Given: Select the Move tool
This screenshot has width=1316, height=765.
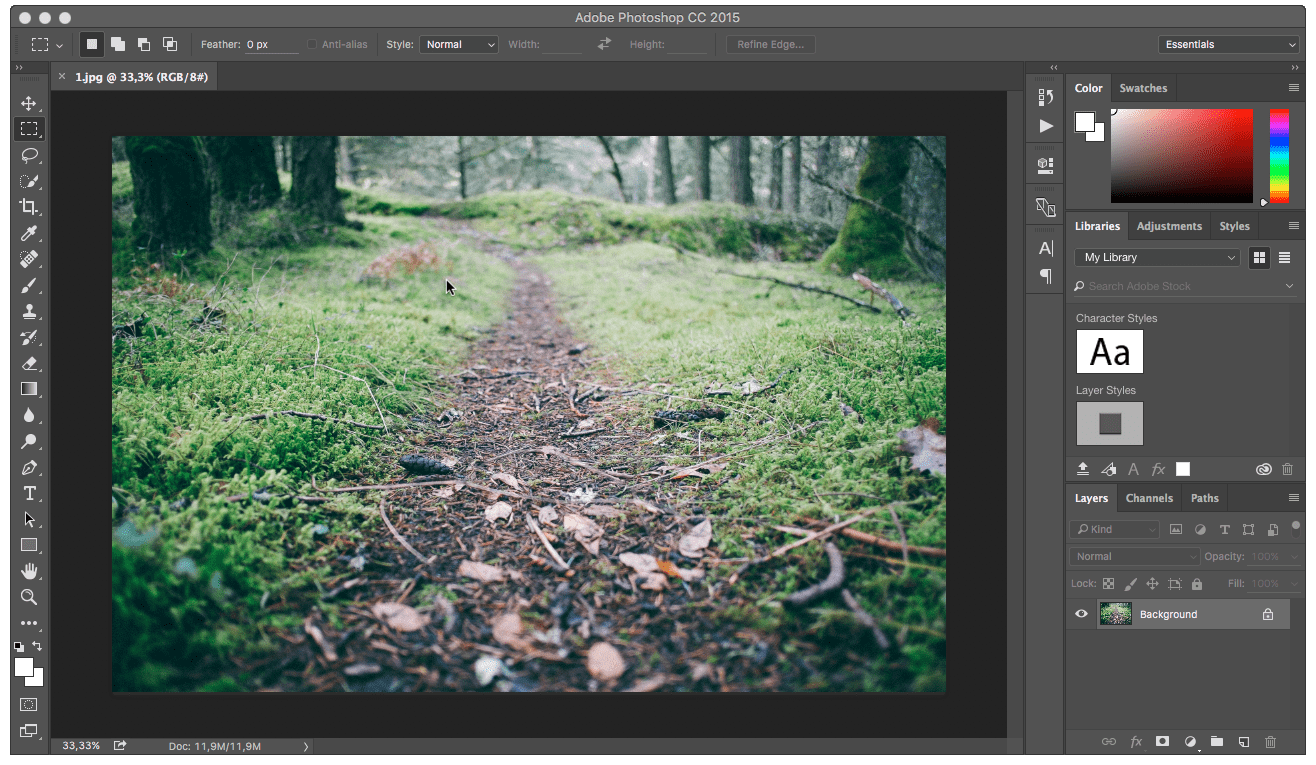Looking at the screenshot, I should click(29, 103).
